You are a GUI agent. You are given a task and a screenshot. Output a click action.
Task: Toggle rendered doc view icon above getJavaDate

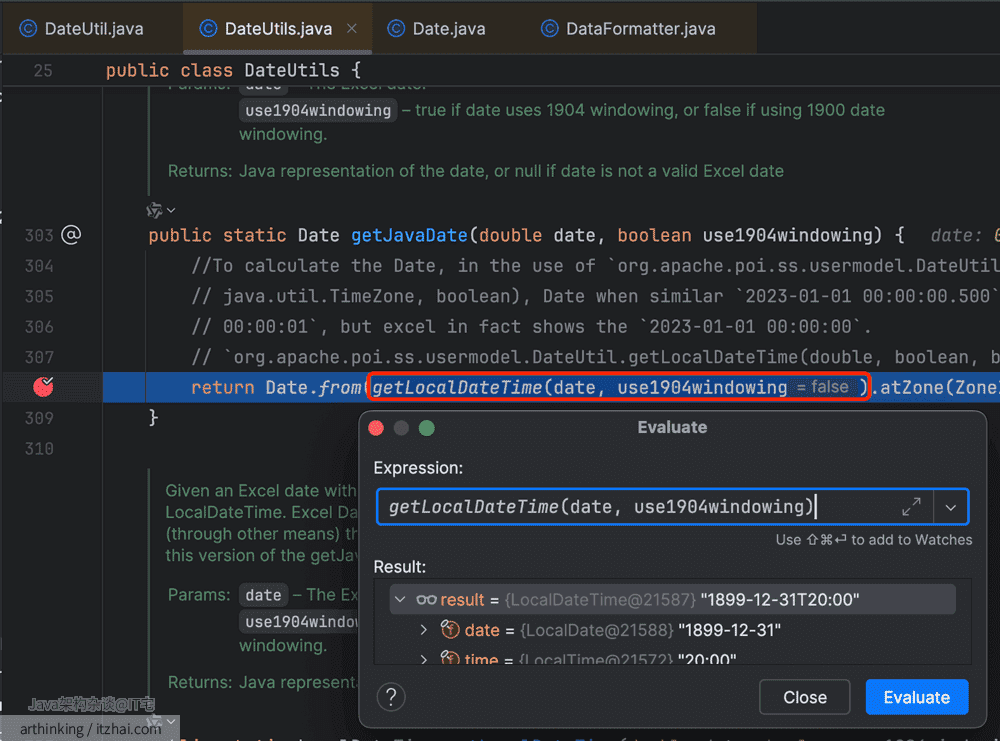click(x=154, y=210)
